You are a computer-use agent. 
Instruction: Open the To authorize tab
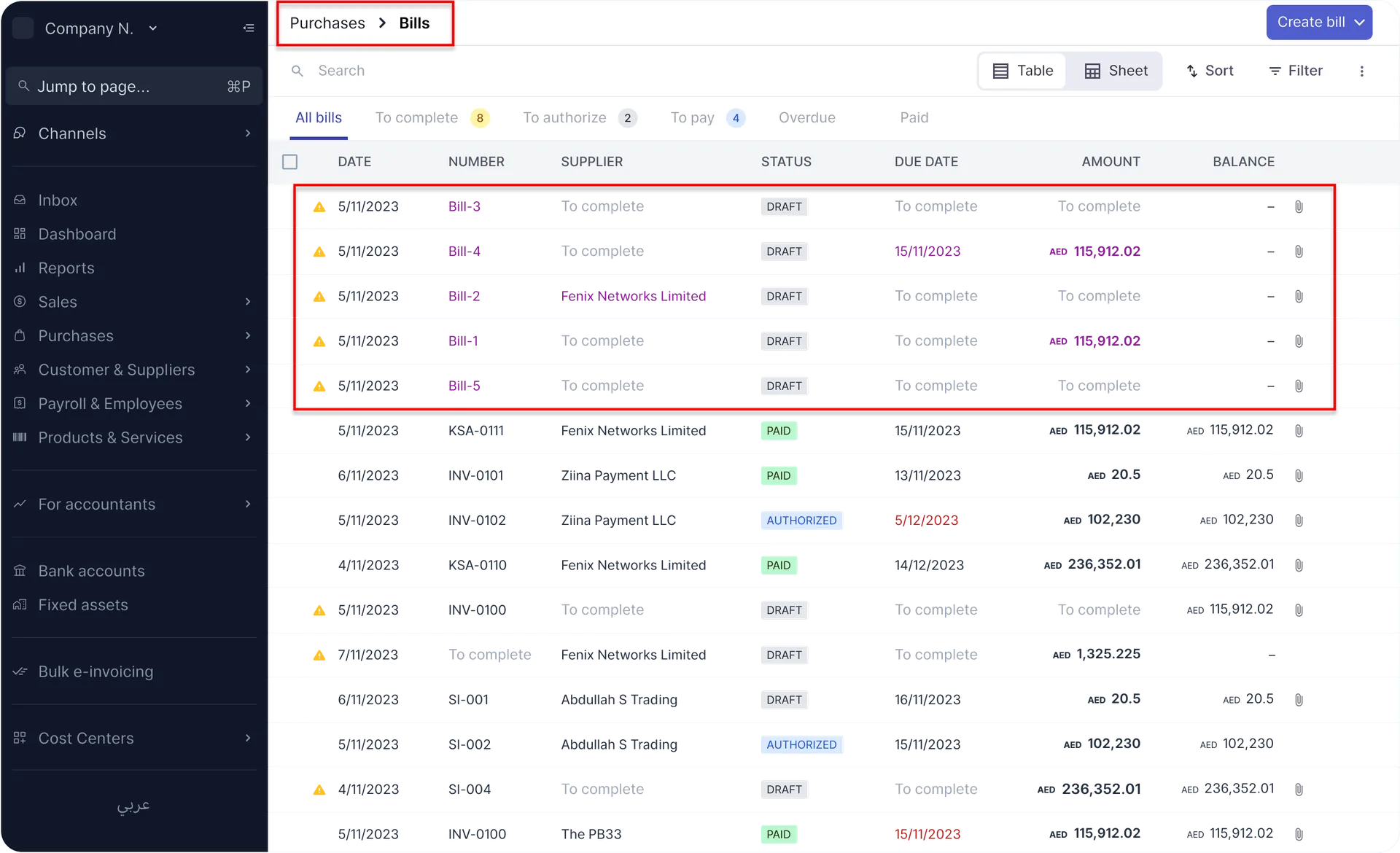tap(564, 117)
